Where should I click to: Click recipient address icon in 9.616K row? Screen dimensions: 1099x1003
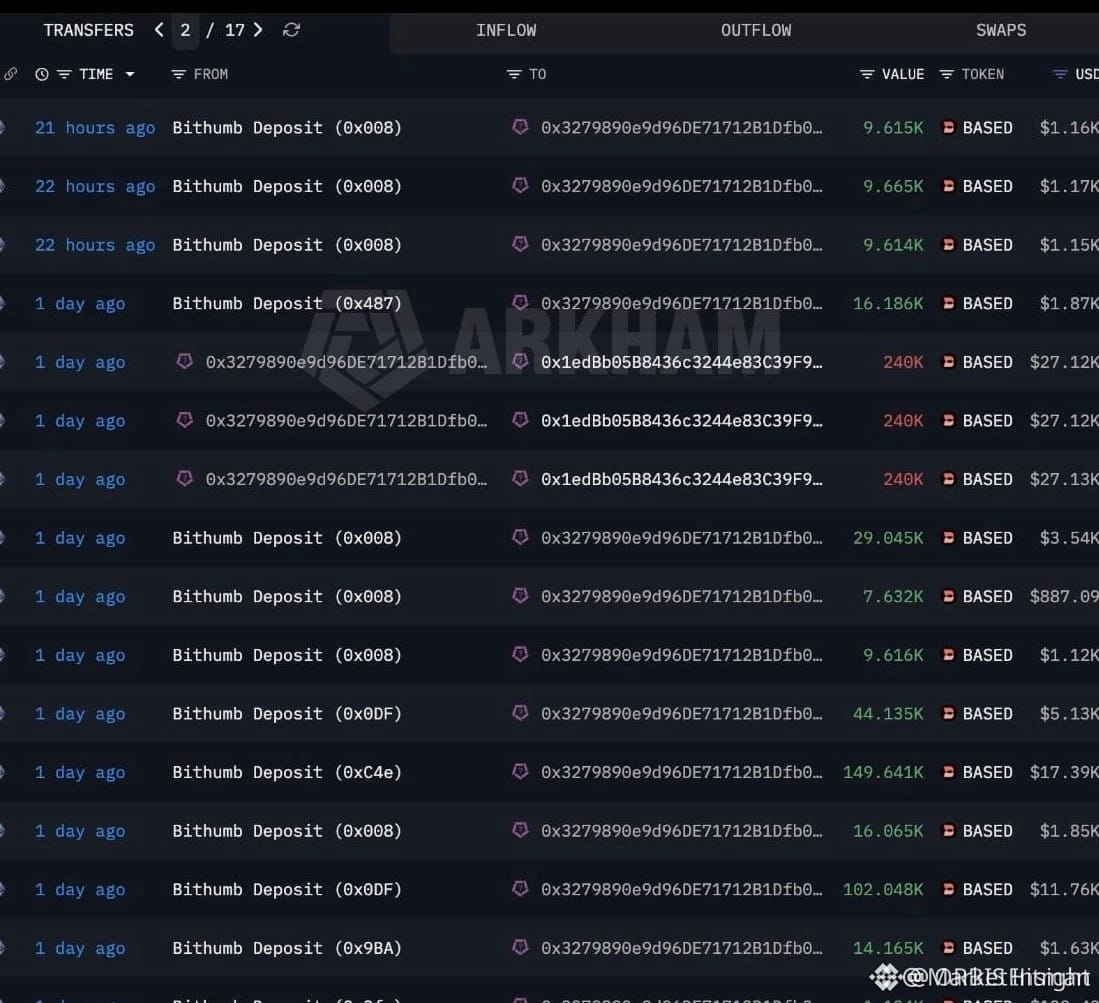(x=520, y=654)
